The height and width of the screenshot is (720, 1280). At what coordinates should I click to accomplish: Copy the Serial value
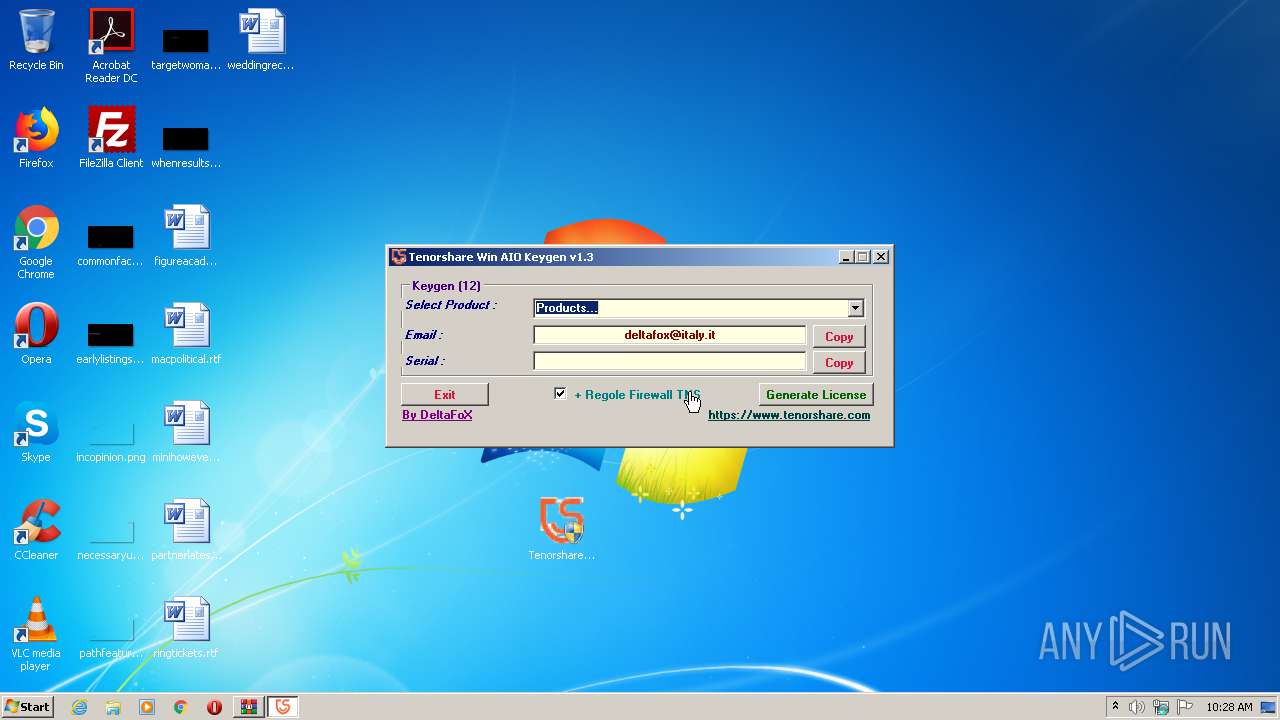(839, 362)
